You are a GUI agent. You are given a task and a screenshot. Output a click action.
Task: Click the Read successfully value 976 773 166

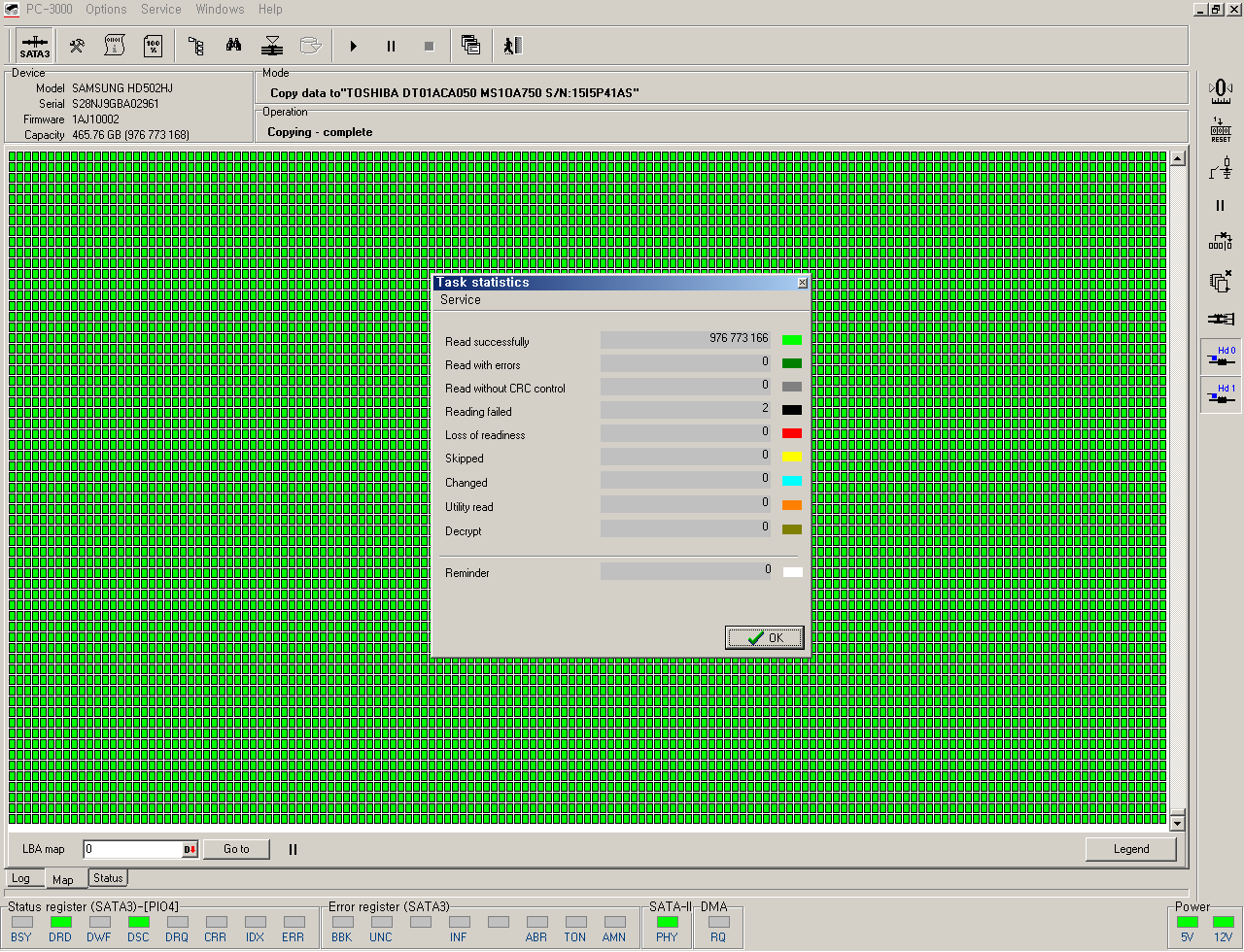pyautogui.click(x=739, y=338)
